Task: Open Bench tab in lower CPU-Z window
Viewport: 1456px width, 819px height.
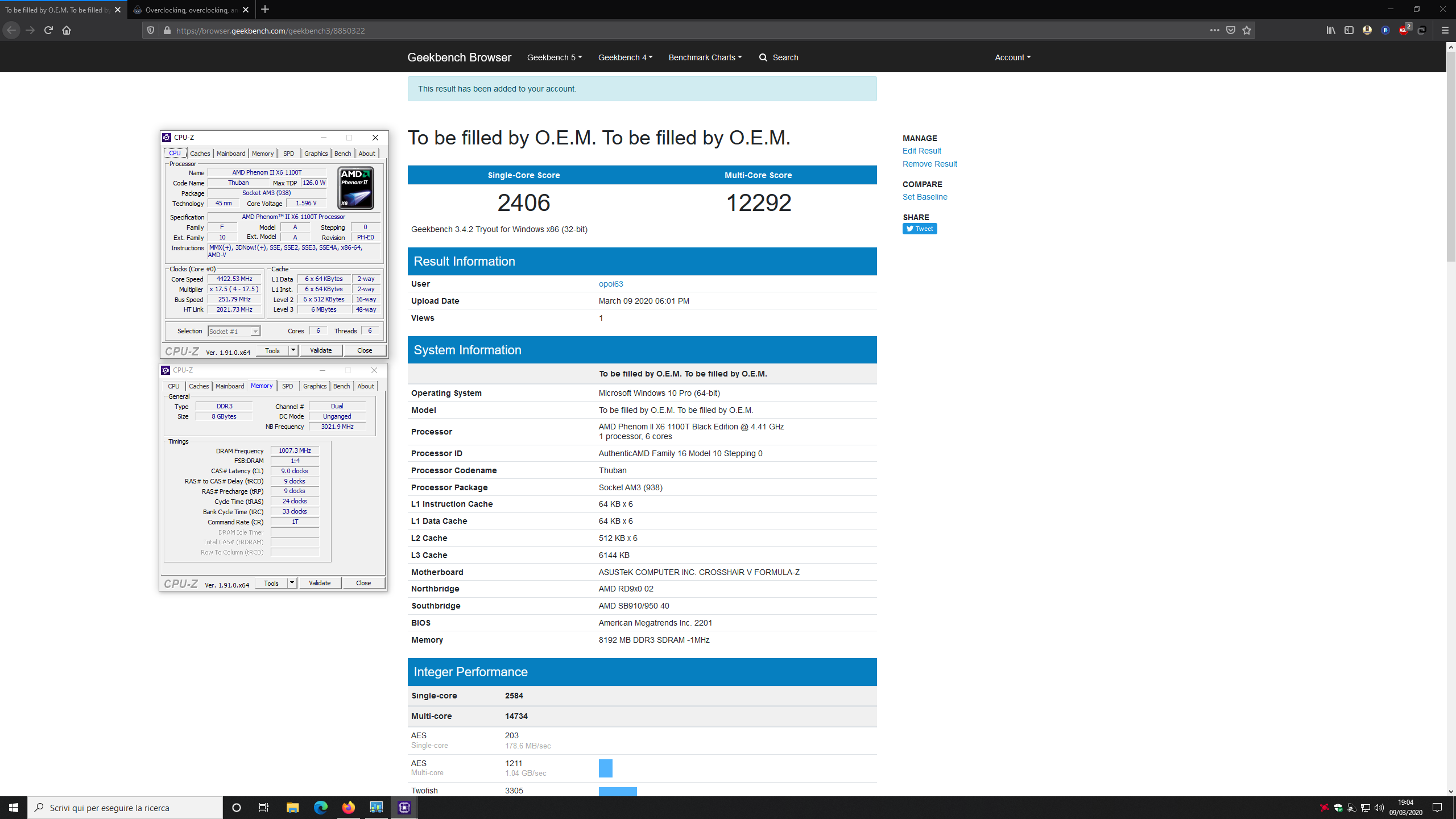Action: [x=342, y=386]
